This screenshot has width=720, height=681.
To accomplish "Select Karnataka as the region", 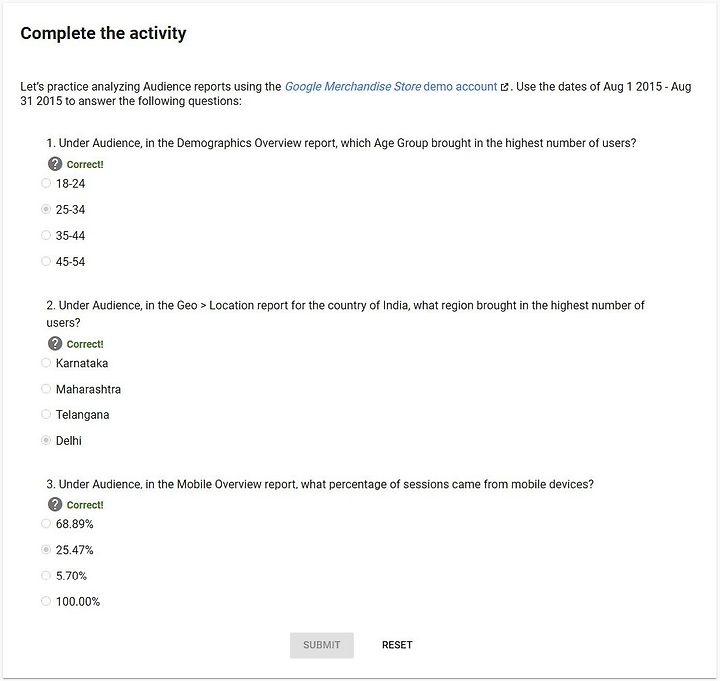I will 46,363.
